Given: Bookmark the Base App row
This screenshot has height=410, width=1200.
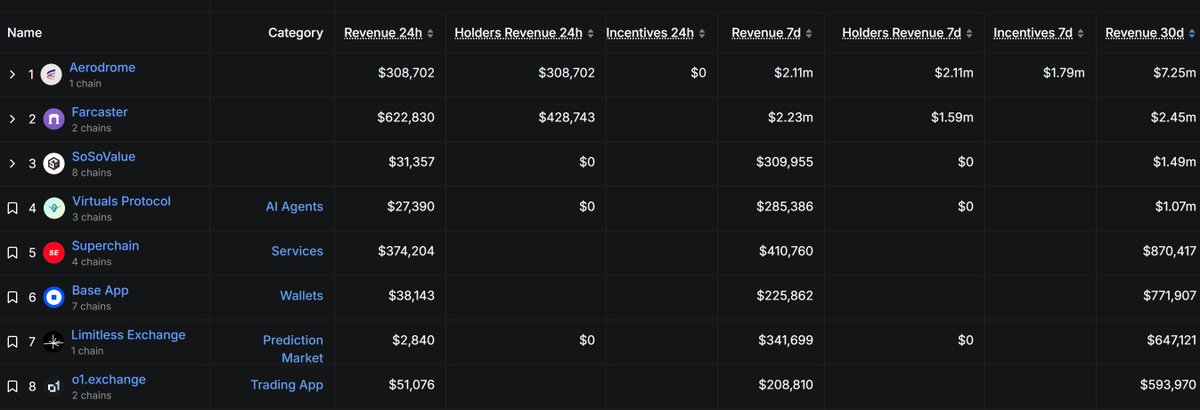Looking at the screenshot, I should [13, 298].
